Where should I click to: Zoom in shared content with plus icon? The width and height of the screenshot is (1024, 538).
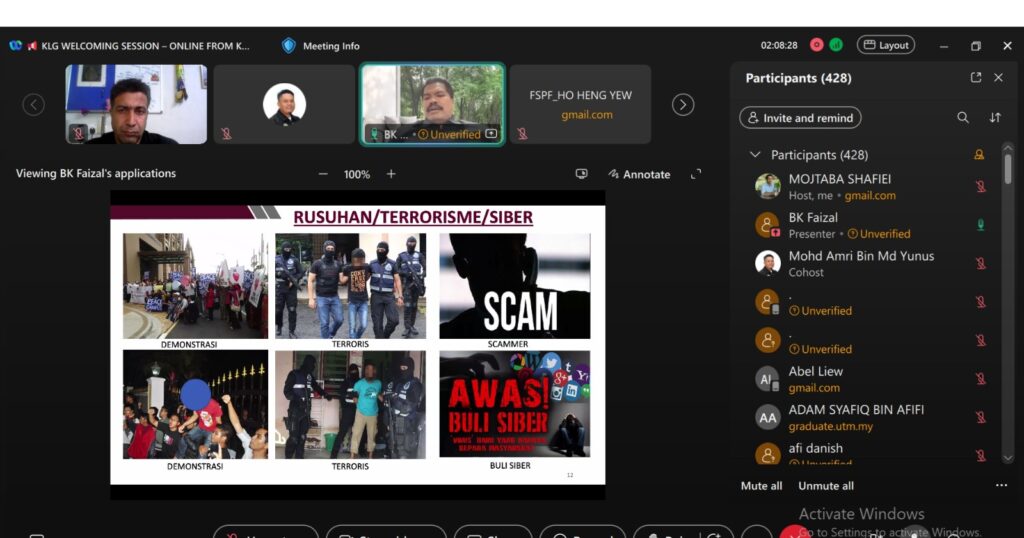pyautogui.click(x=391, y=174)
